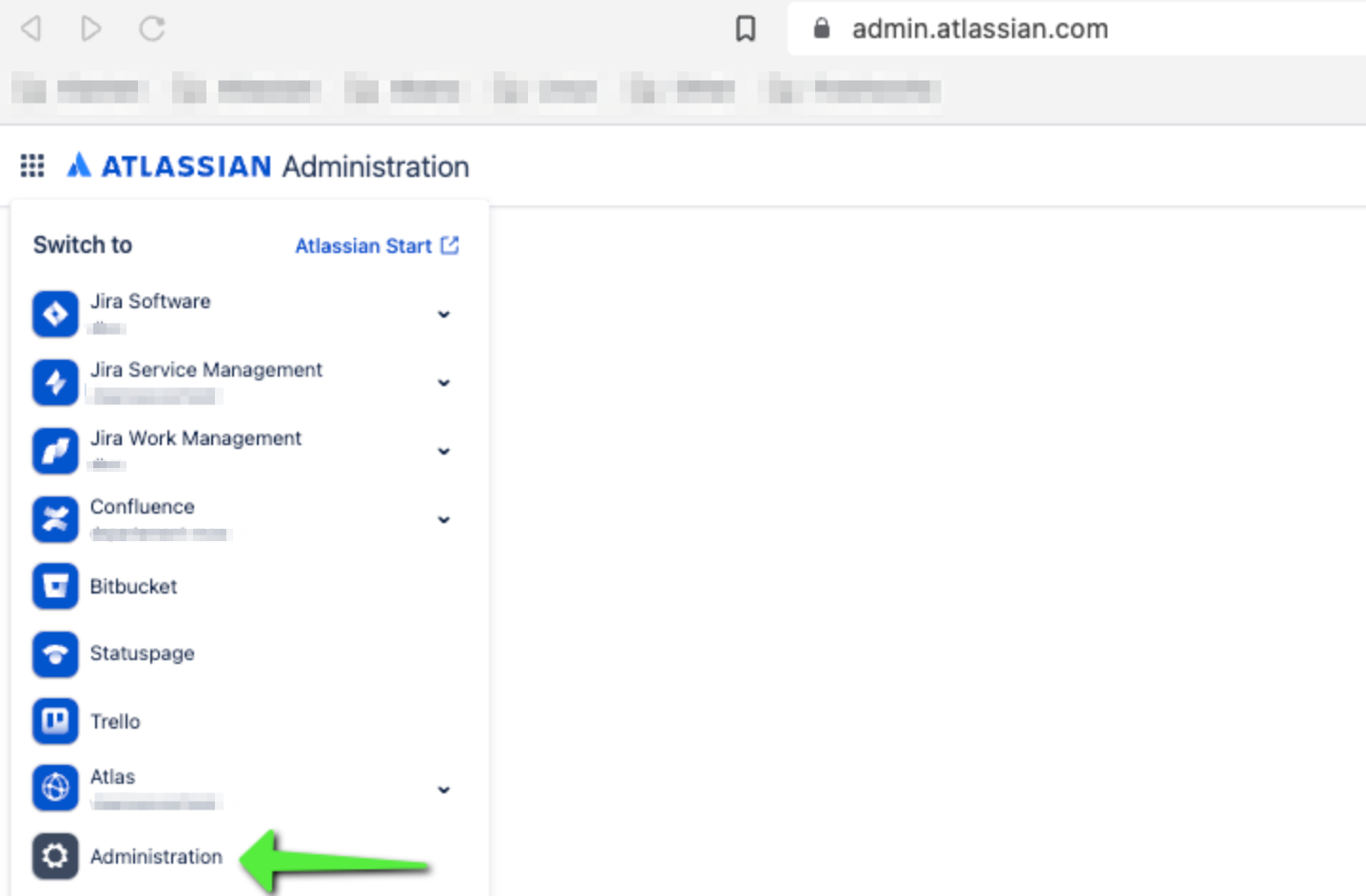Viewport: 1366px width, 896px height.
Task: Expand the Jira Service Management chevron
Action: (443, 383)
